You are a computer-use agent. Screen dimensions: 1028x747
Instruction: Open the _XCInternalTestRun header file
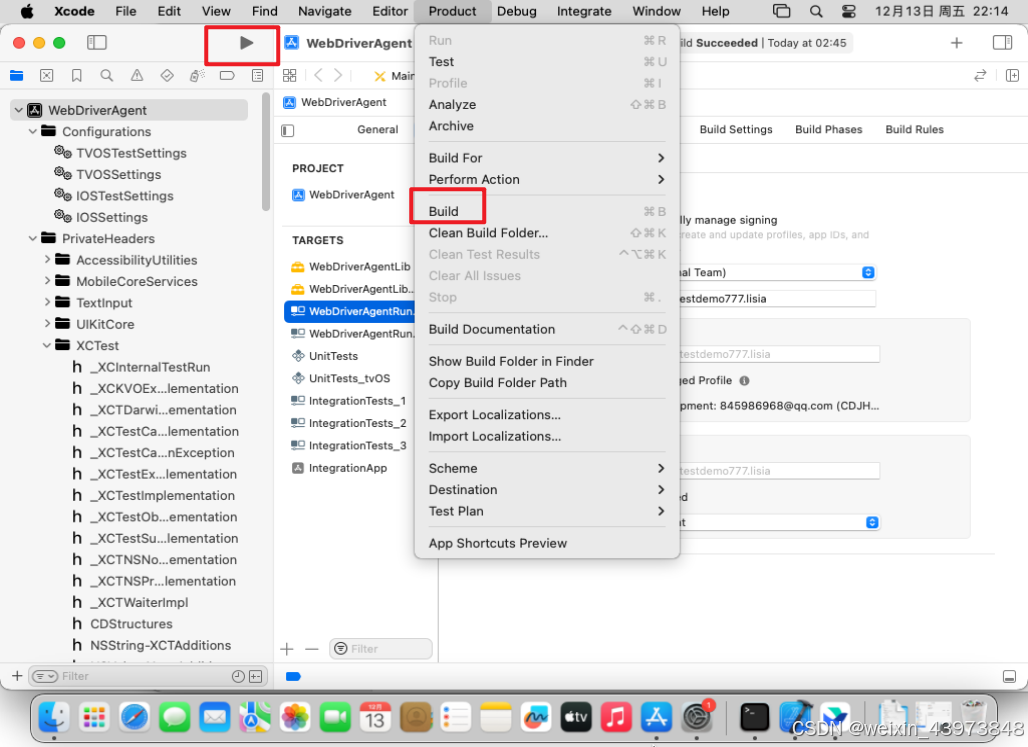[x=150, y=367]
